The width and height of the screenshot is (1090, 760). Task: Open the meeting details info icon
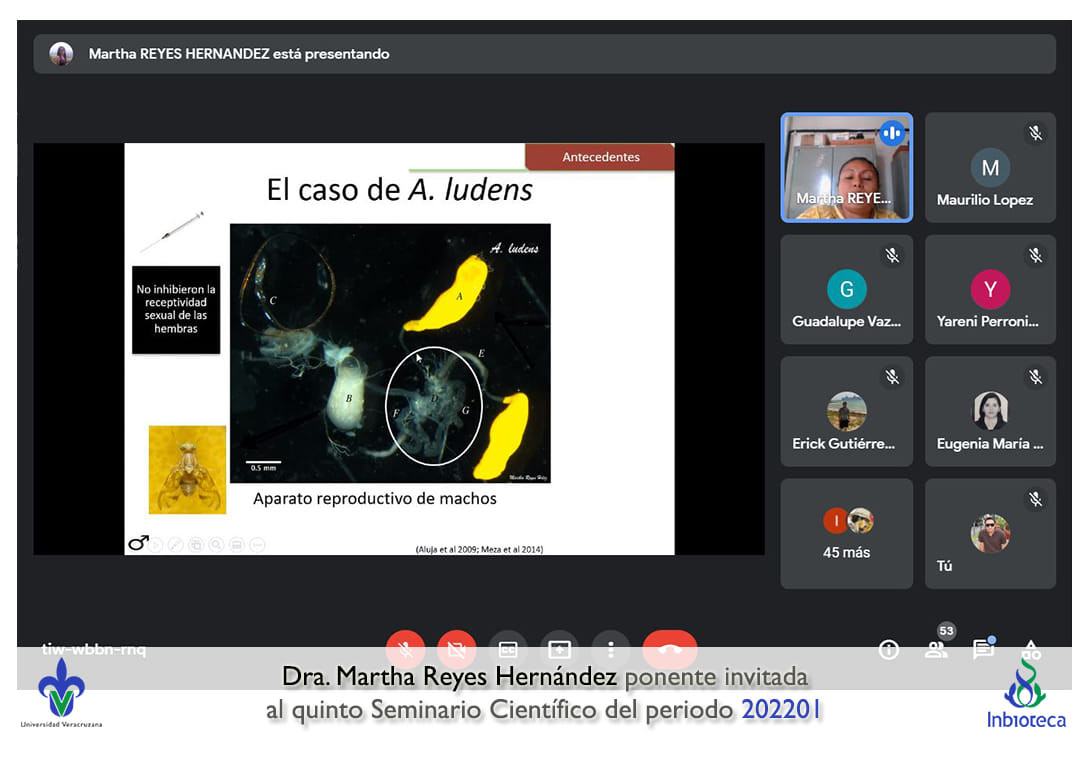click(x=888, y=650)
